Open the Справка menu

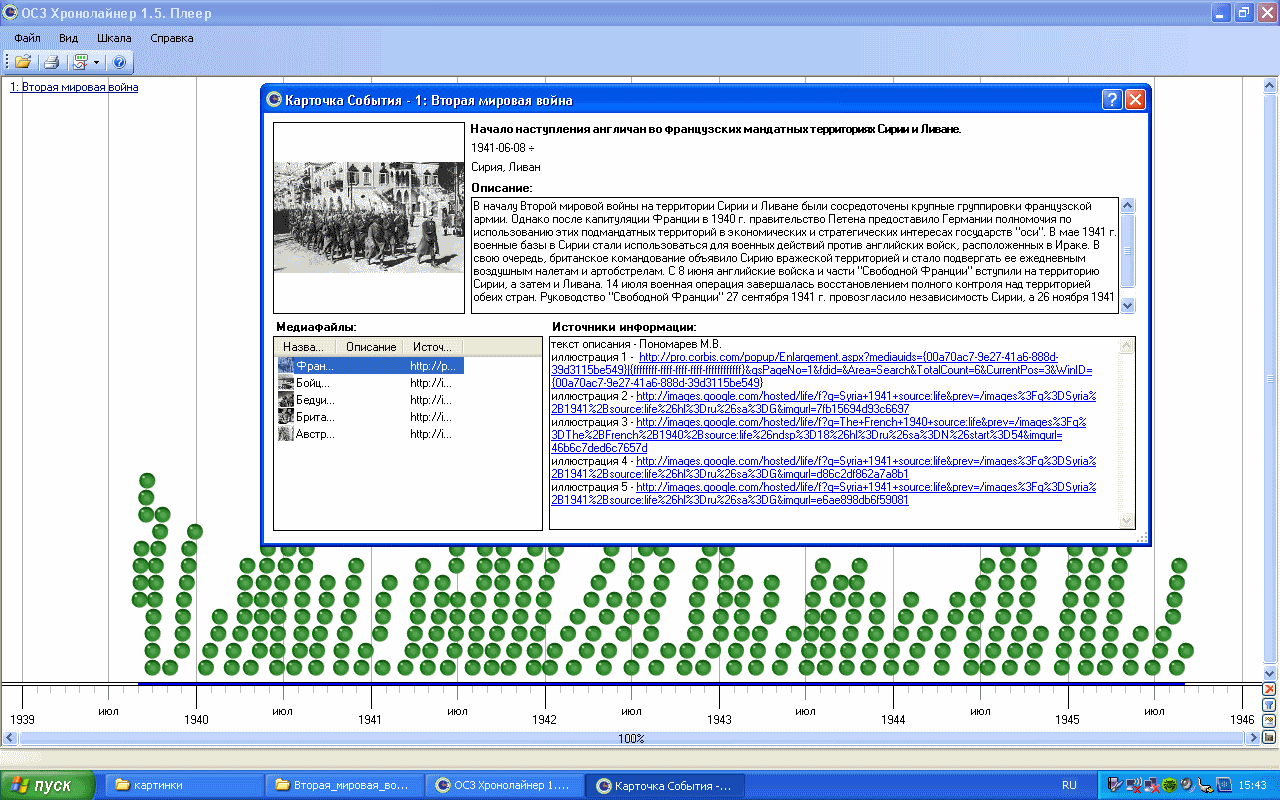(172, 38)
